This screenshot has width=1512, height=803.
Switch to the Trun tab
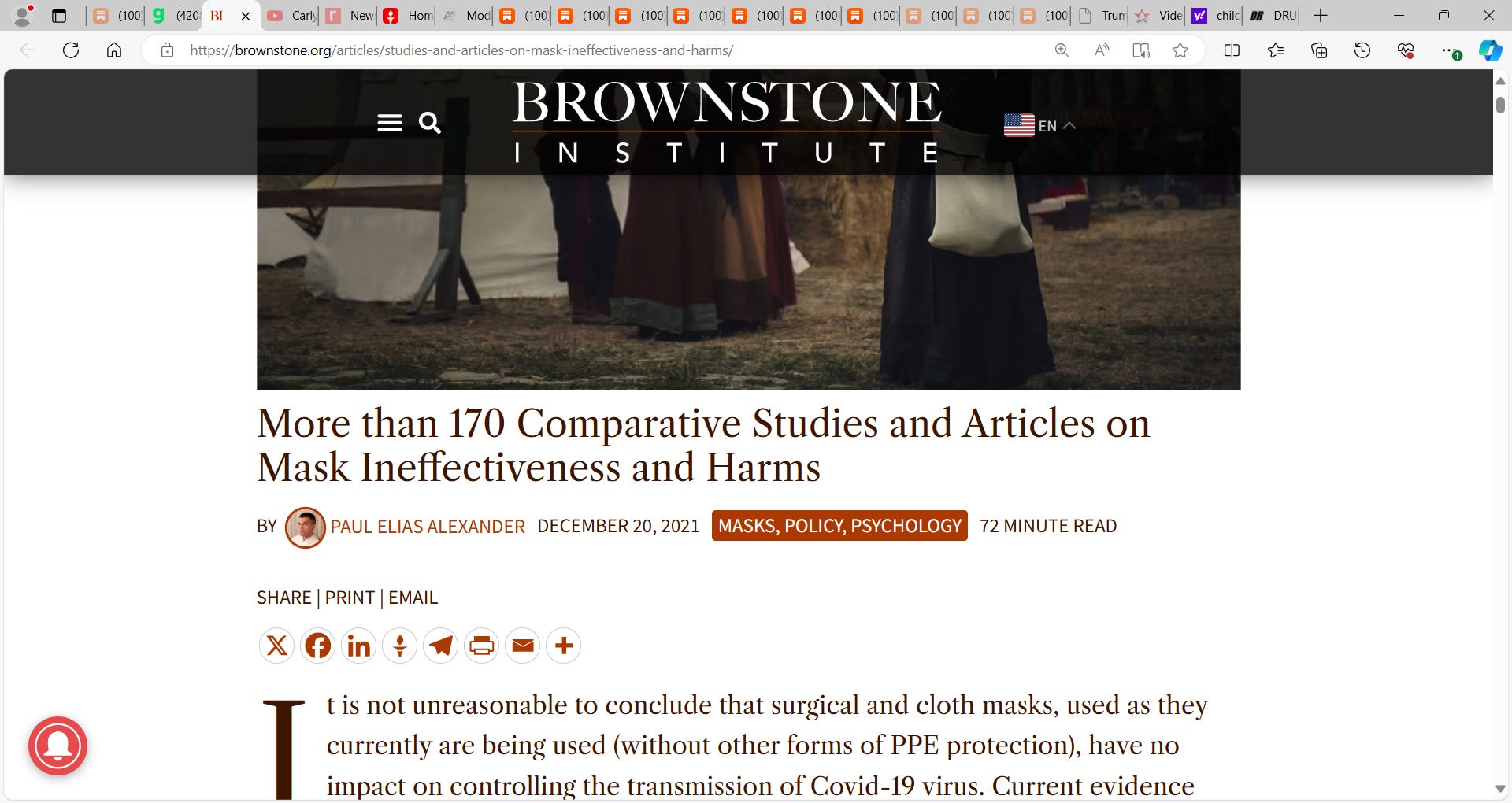point(1102,16)
